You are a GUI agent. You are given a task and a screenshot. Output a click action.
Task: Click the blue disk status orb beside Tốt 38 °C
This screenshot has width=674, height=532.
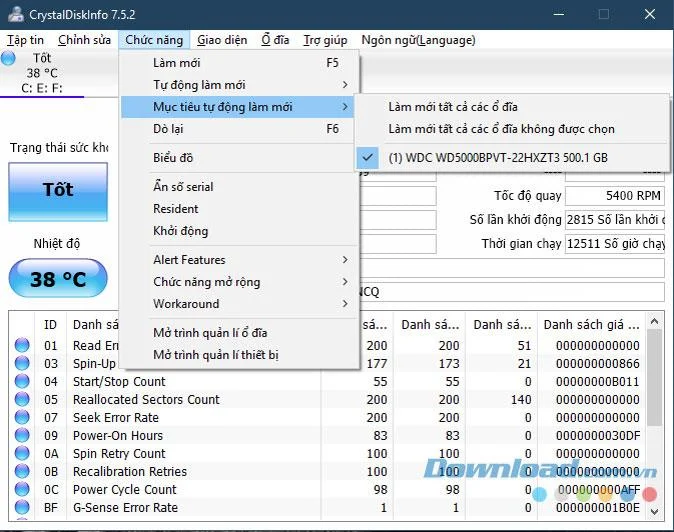(8, 58)
